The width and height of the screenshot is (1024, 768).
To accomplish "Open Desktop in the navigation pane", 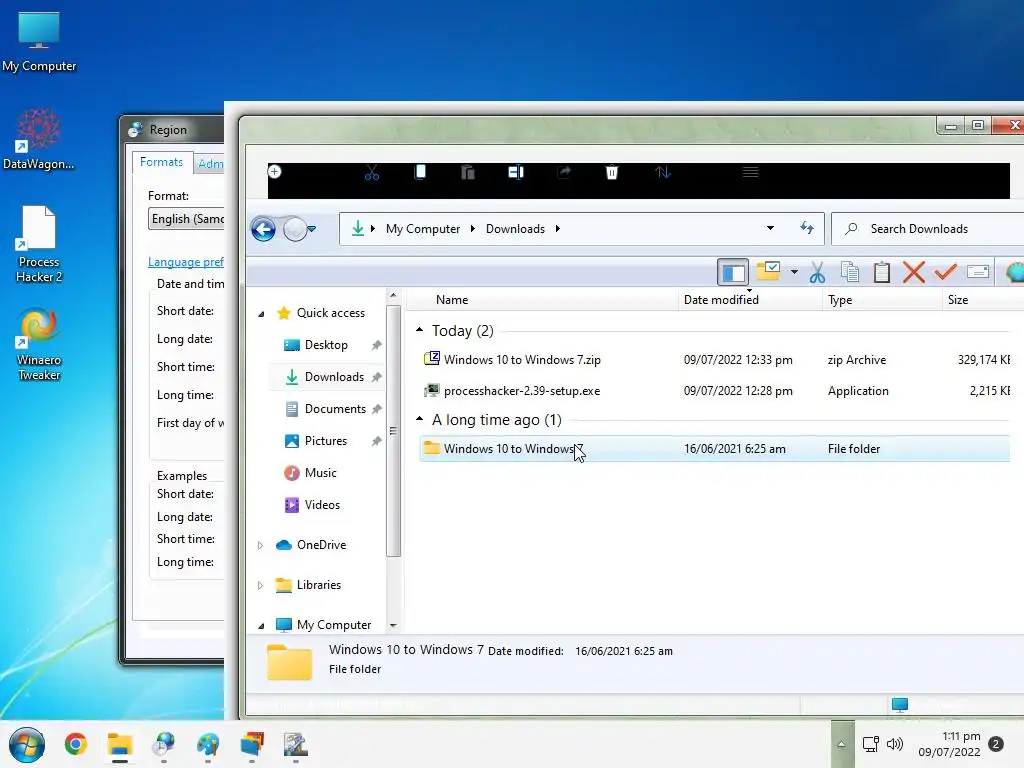I will [326, 345].
